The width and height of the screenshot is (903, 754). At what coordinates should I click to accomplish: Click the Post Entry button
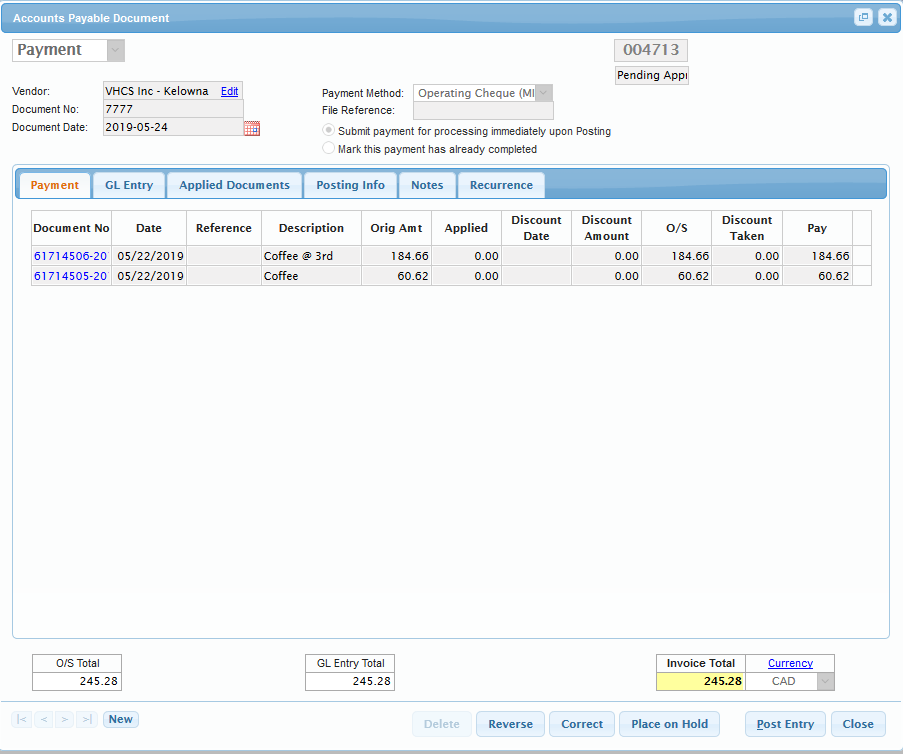point(785,724)
